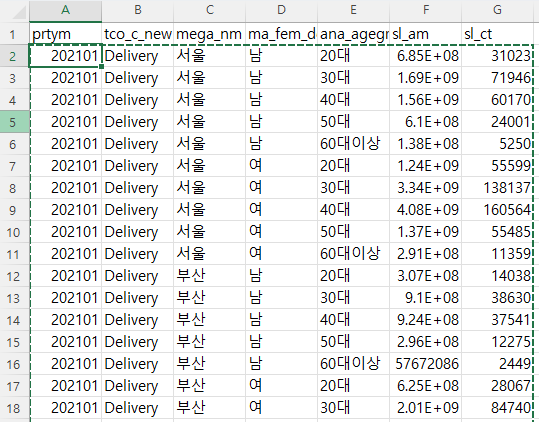Click 여 cell in row 7
This screenshot has width=539, height=422.
282,166
